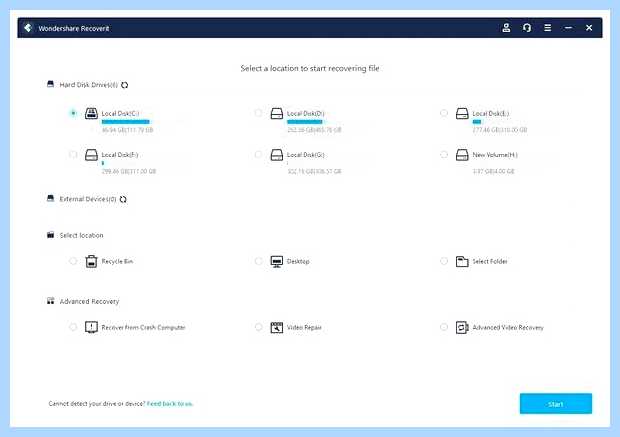Image resolution: width=620 pixels, height=437 pixels.
Task: Choose Recover from Crash Computer radio button
Action: point(73,327)
